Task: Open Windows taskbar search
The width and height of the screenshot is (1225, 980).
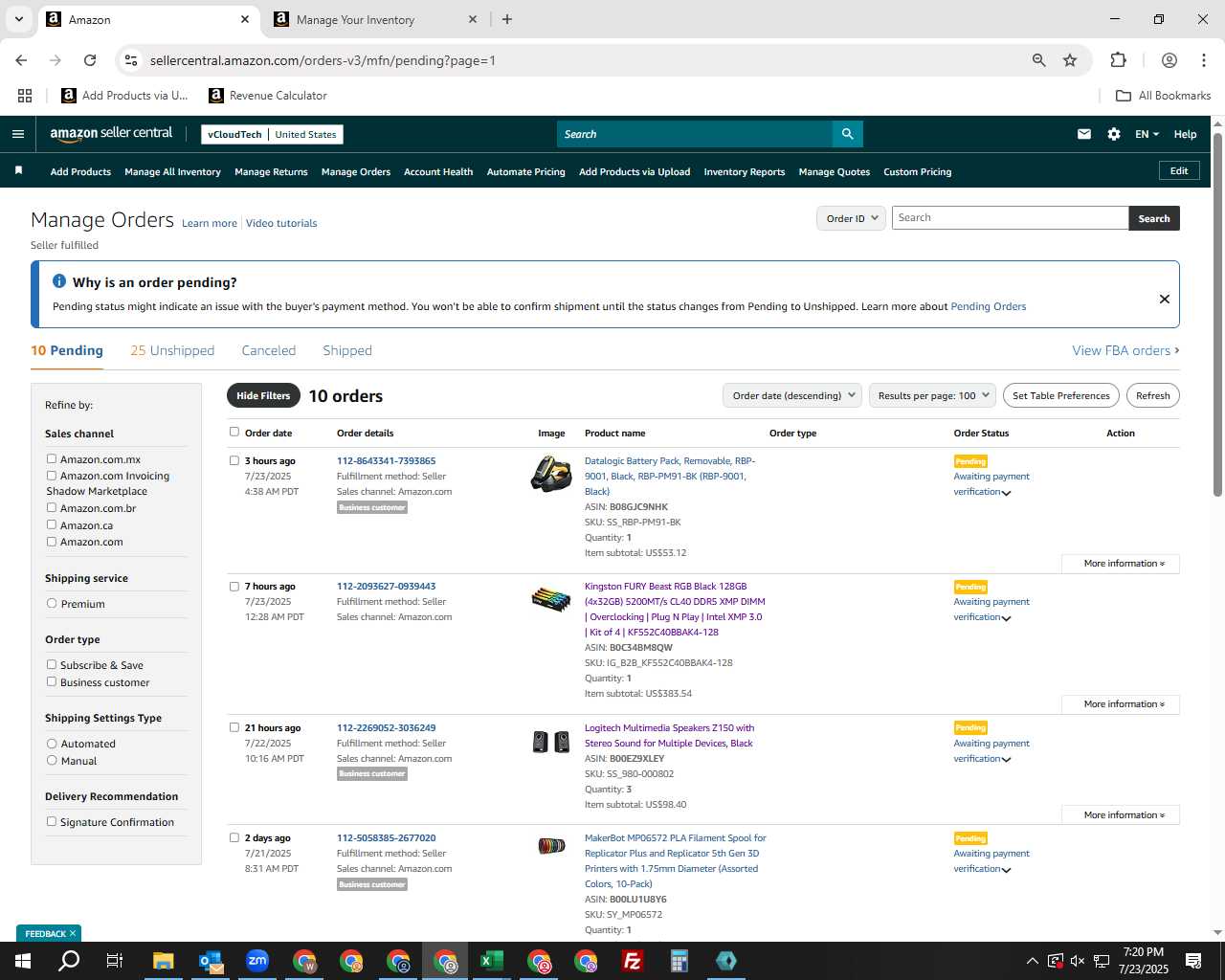Action: [69, 961]
